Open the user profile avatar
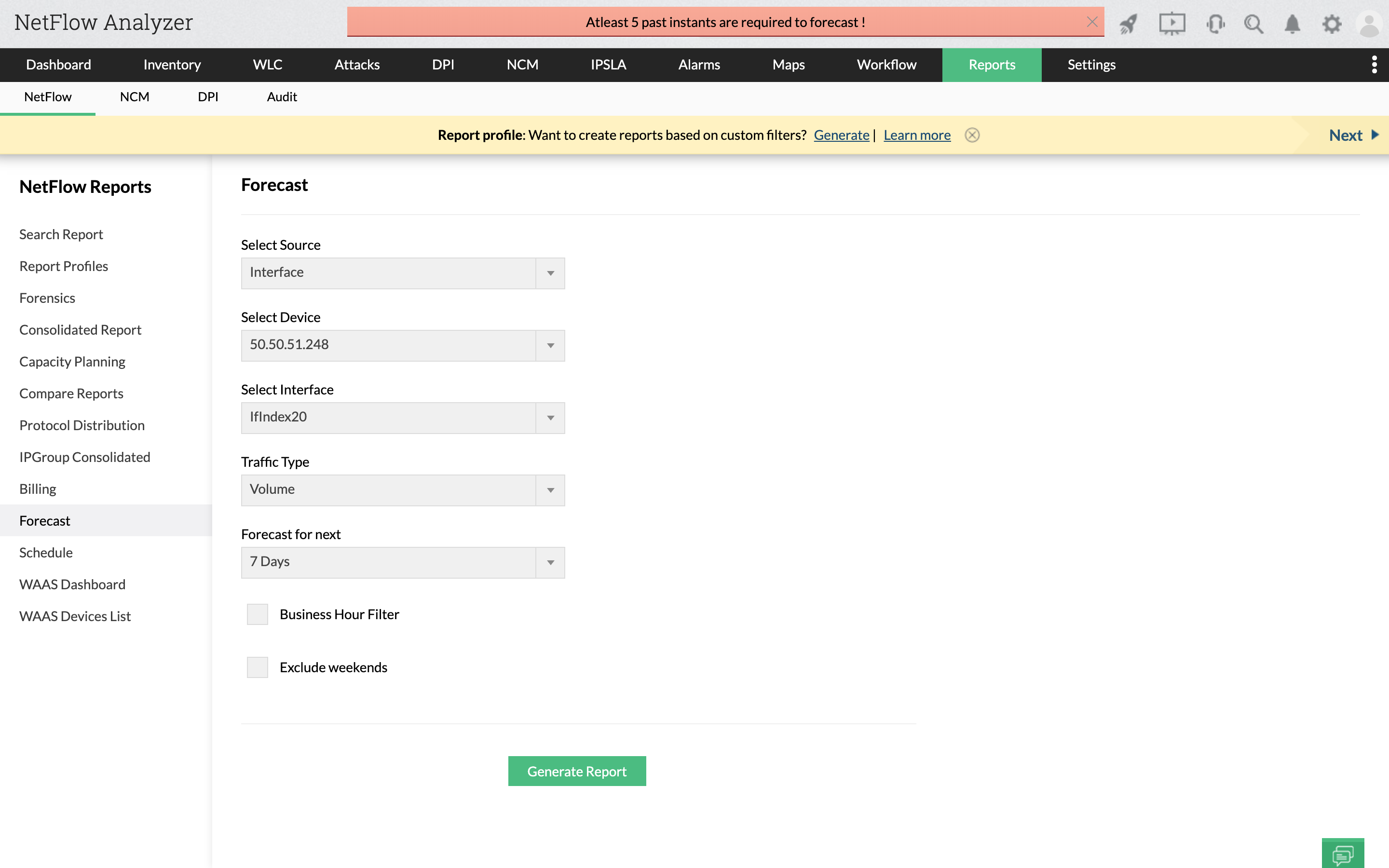 (1370, 25)
